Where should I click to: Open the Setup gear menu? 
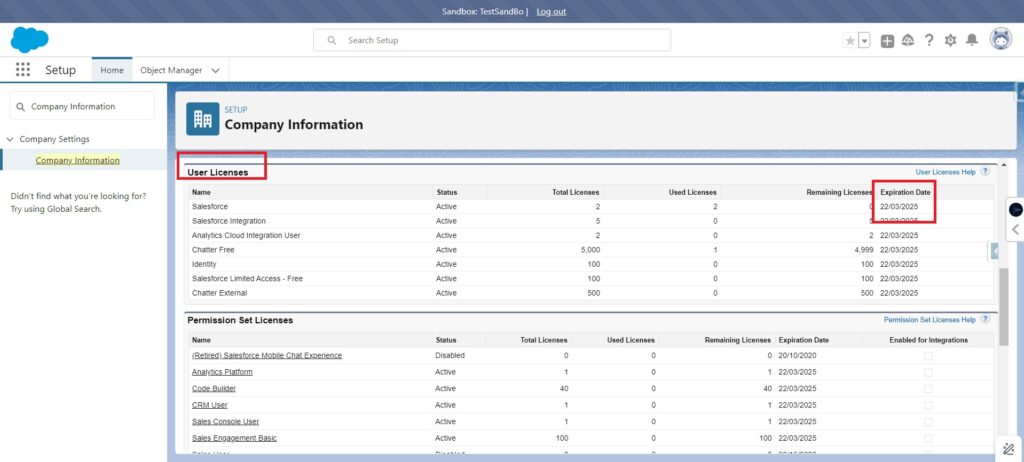[x=950, y=40]
